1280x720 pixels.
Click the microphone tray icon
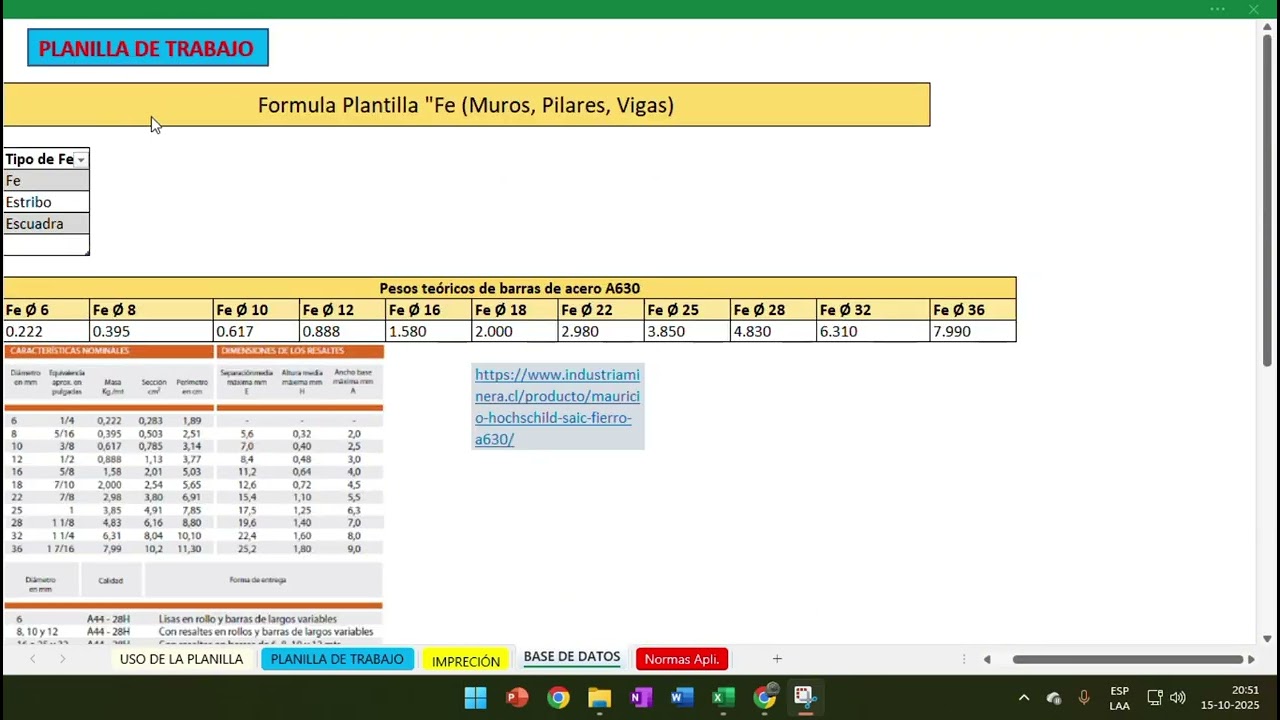pos(1084,698)
